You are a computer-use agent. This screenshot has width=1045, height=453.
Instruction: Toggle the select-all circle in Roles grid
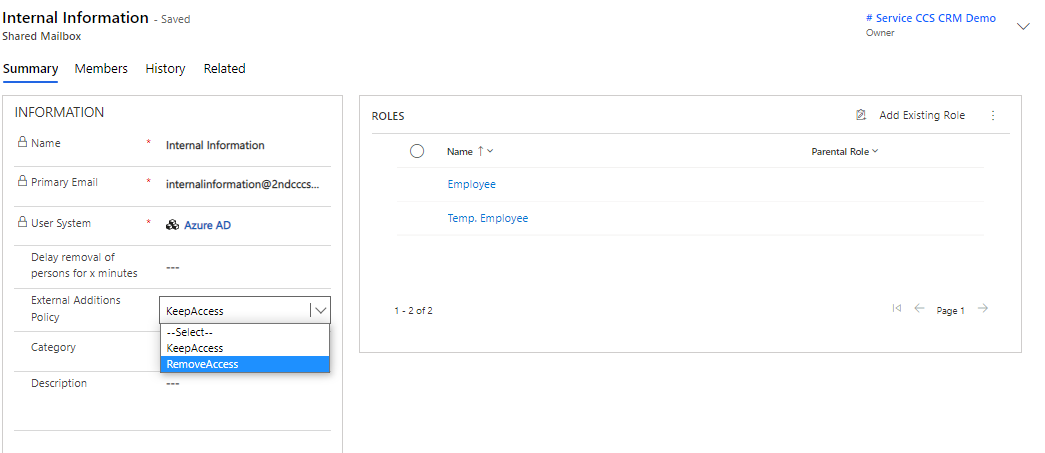tap(417, 151)
